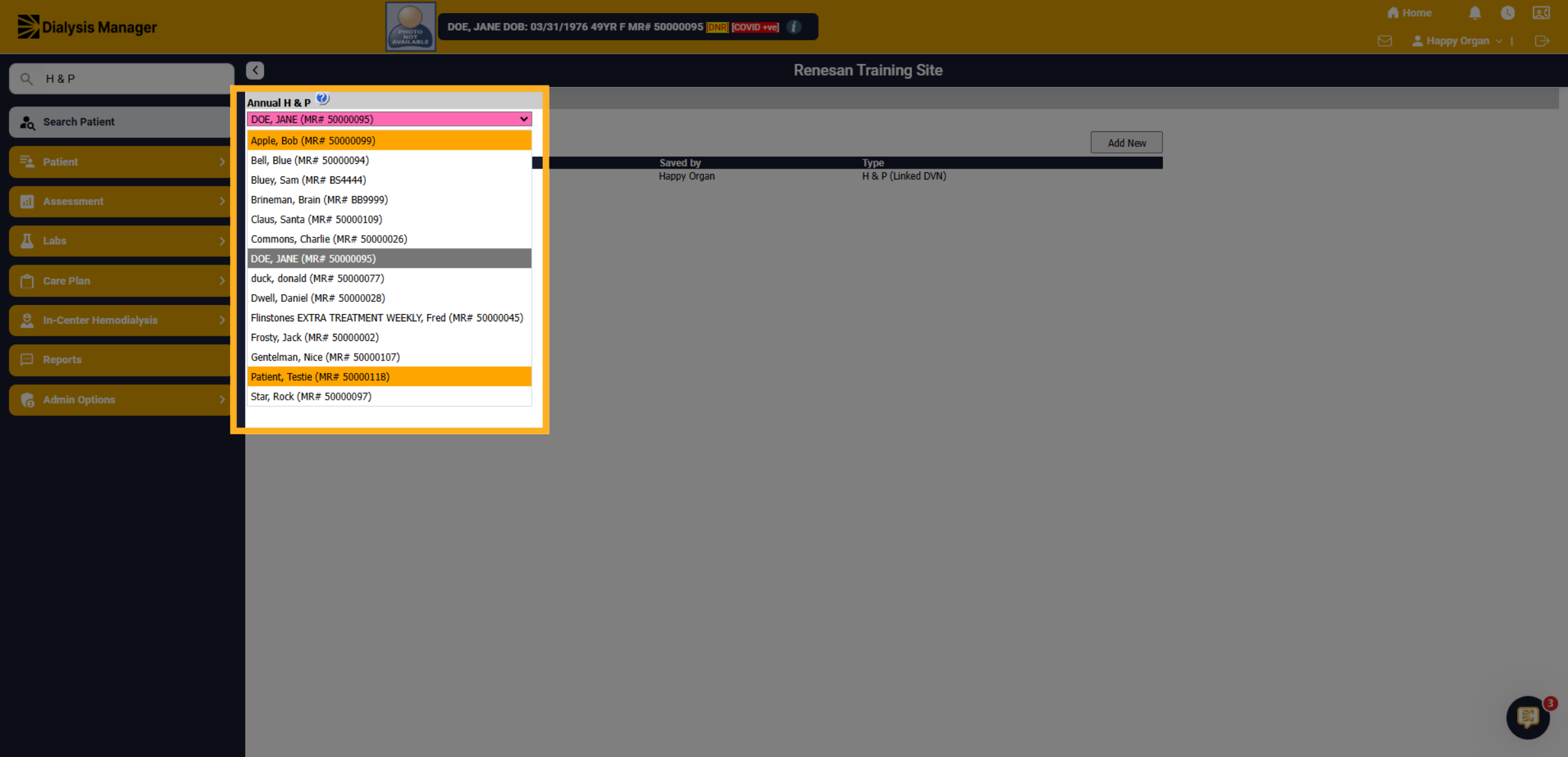Viewport: 1568px width, 757px height.
Task: Open the clock history icon
Action: (x=1507, y=13)
